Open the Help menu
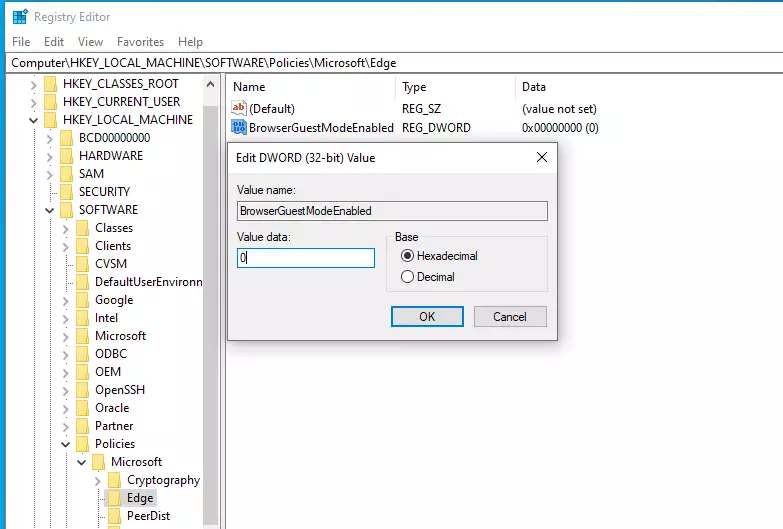This screenshot has width=783, height=529. coord(190,42)
